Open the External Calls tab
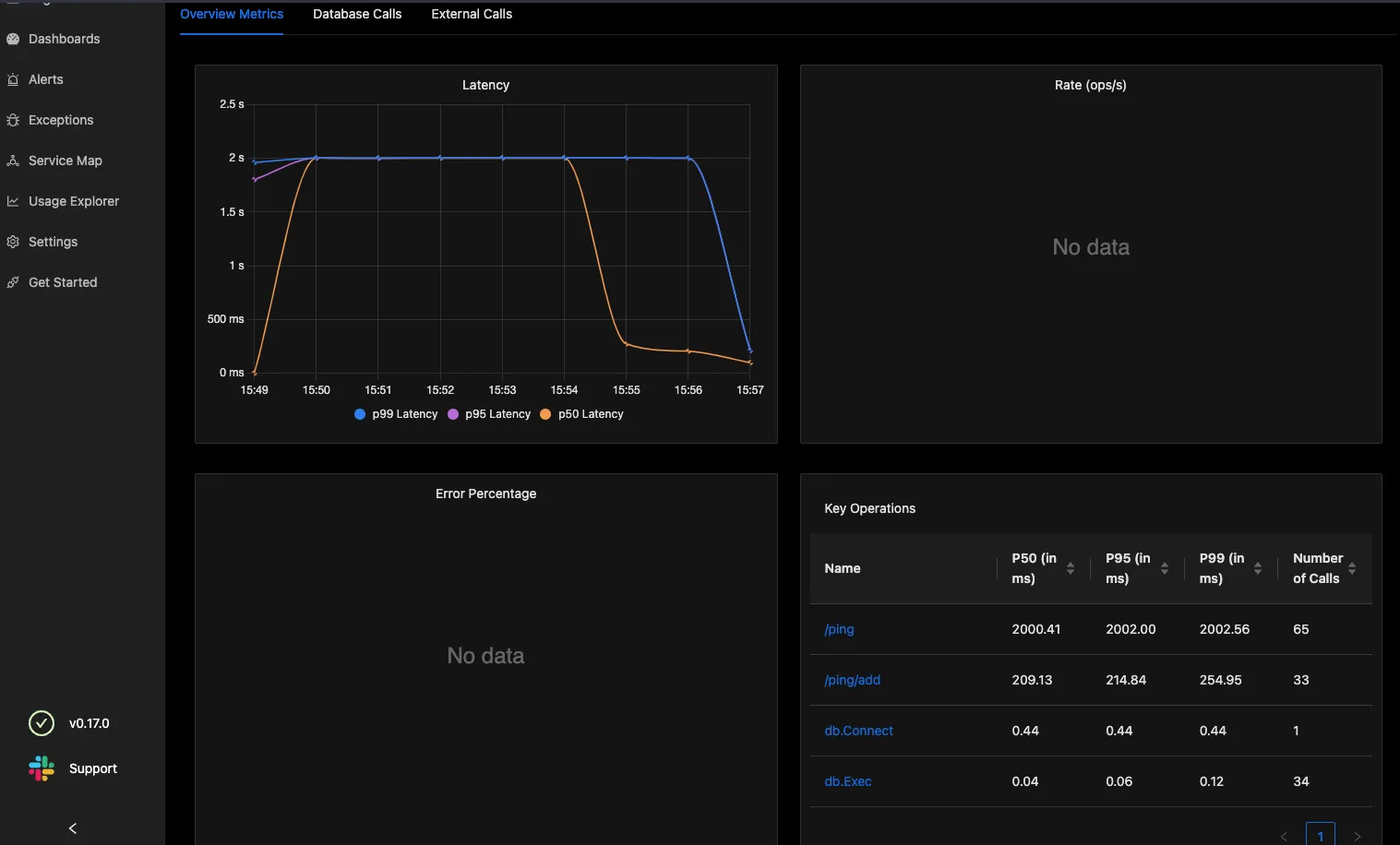This screenshot has height=845, width=1400. pos(472,14)
